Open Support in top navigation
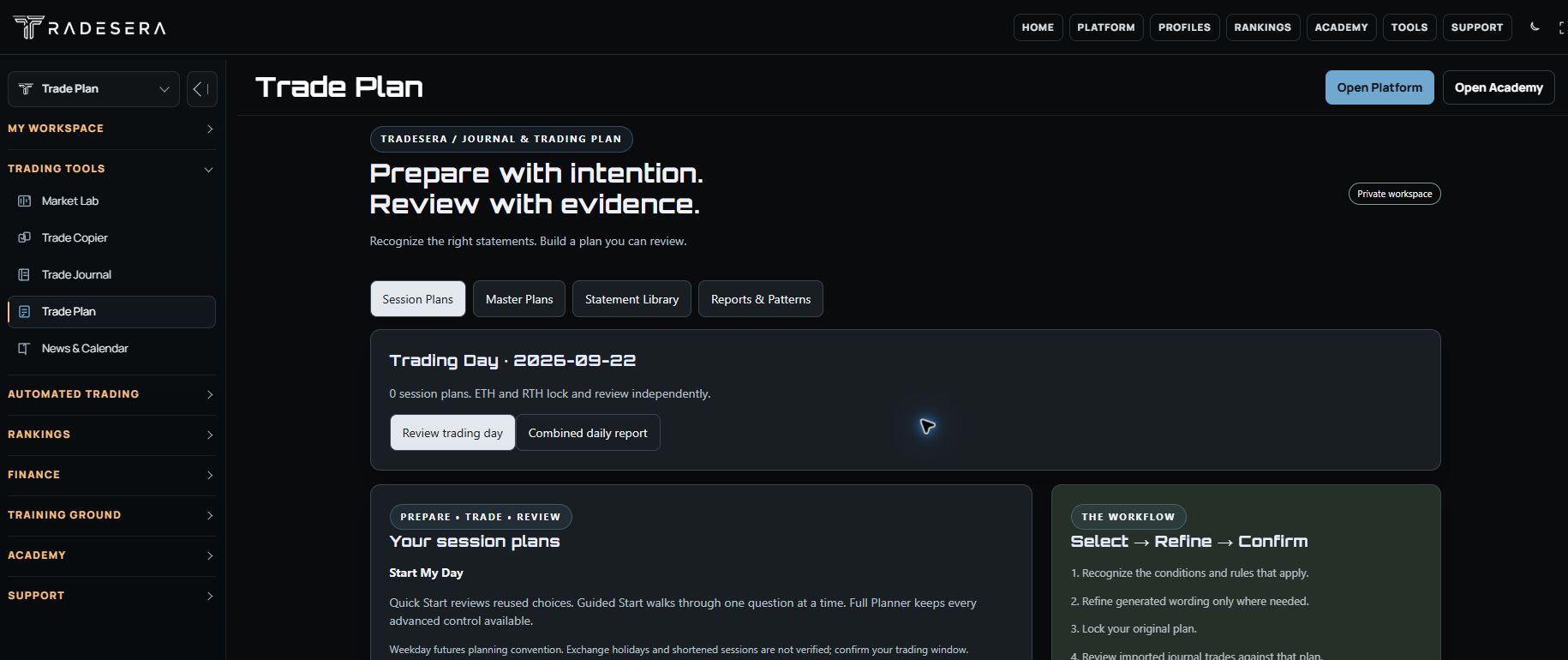Image resolution: width=1568 pixels, height=660 pixels. coord(1477,27)
